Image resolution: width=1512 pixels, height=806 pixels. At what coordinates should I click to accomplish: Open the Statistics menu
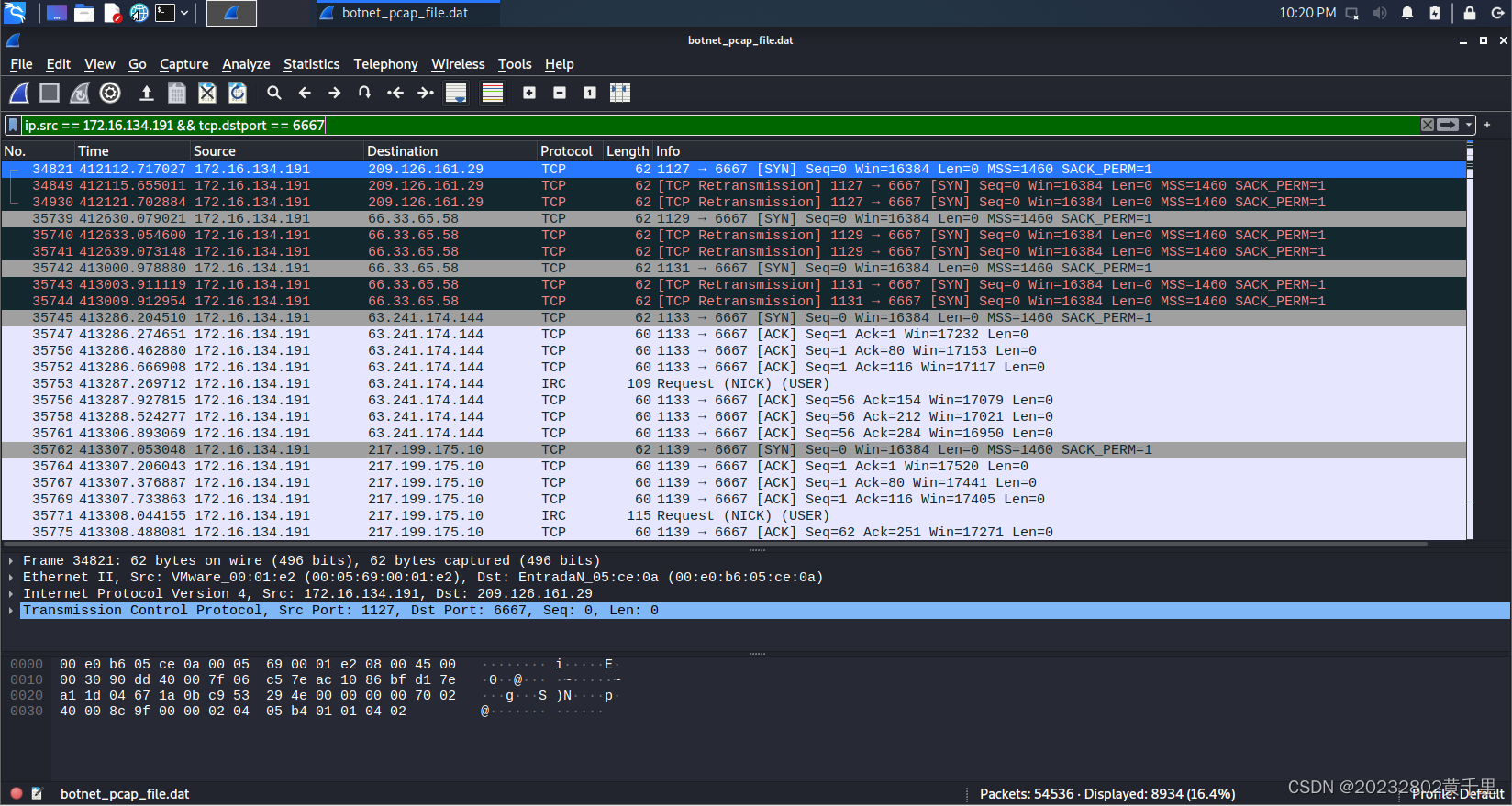point(311,64)
